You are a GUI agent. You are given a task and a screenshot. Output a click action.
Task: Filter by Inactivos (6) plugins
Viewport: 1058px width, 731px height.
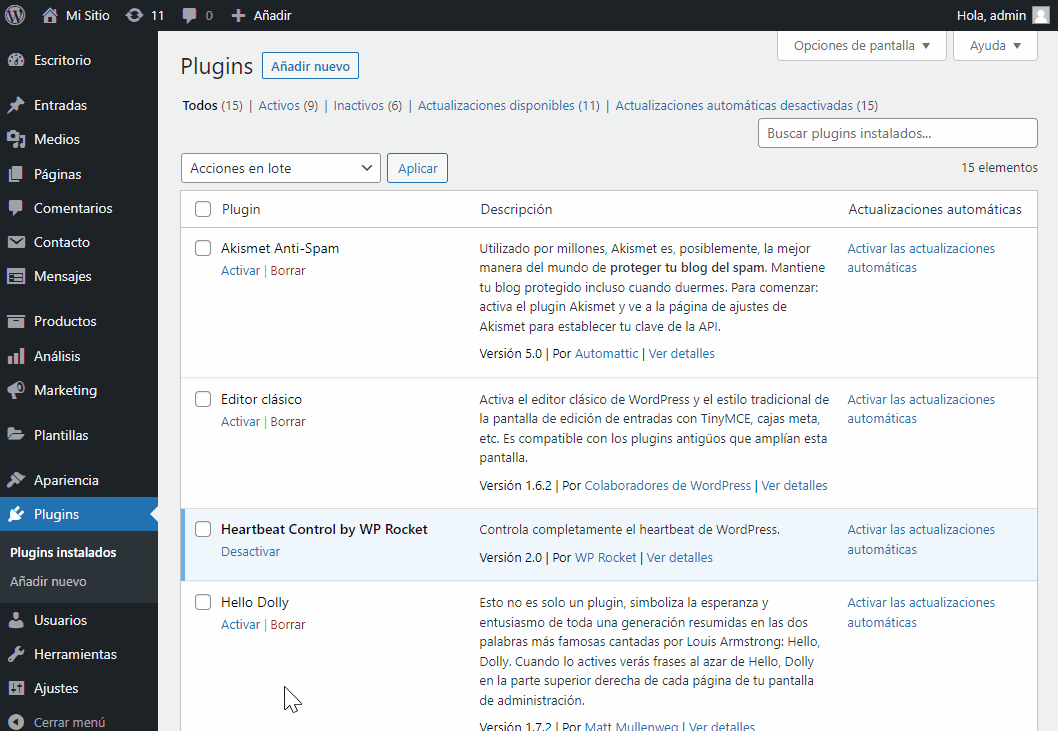(x=368, y=105)
